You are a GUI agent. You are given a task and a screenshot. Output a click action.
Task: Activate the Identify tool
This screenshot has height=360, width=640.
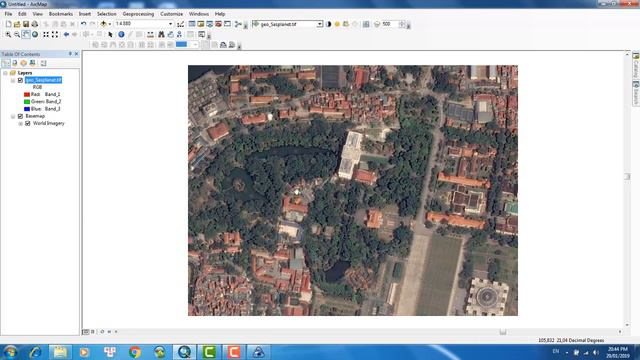pos(121,35)
